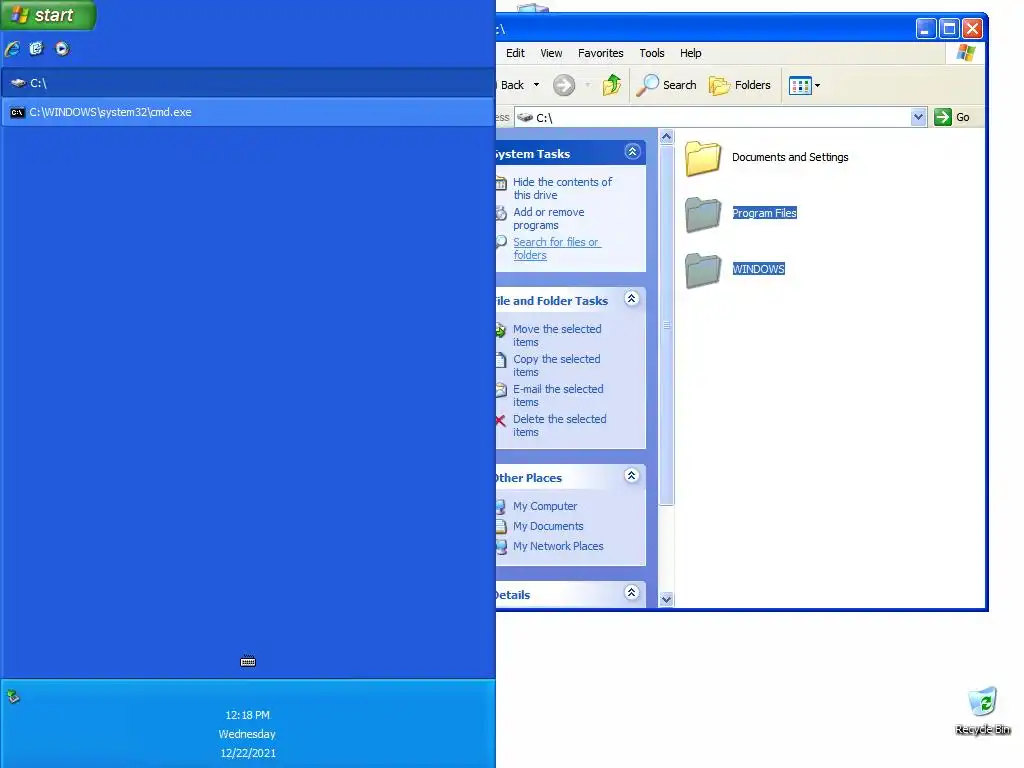This screenshot has height=768, width=1024.
Task: Toggle the Folders pane button
Action: pos(739,85)
